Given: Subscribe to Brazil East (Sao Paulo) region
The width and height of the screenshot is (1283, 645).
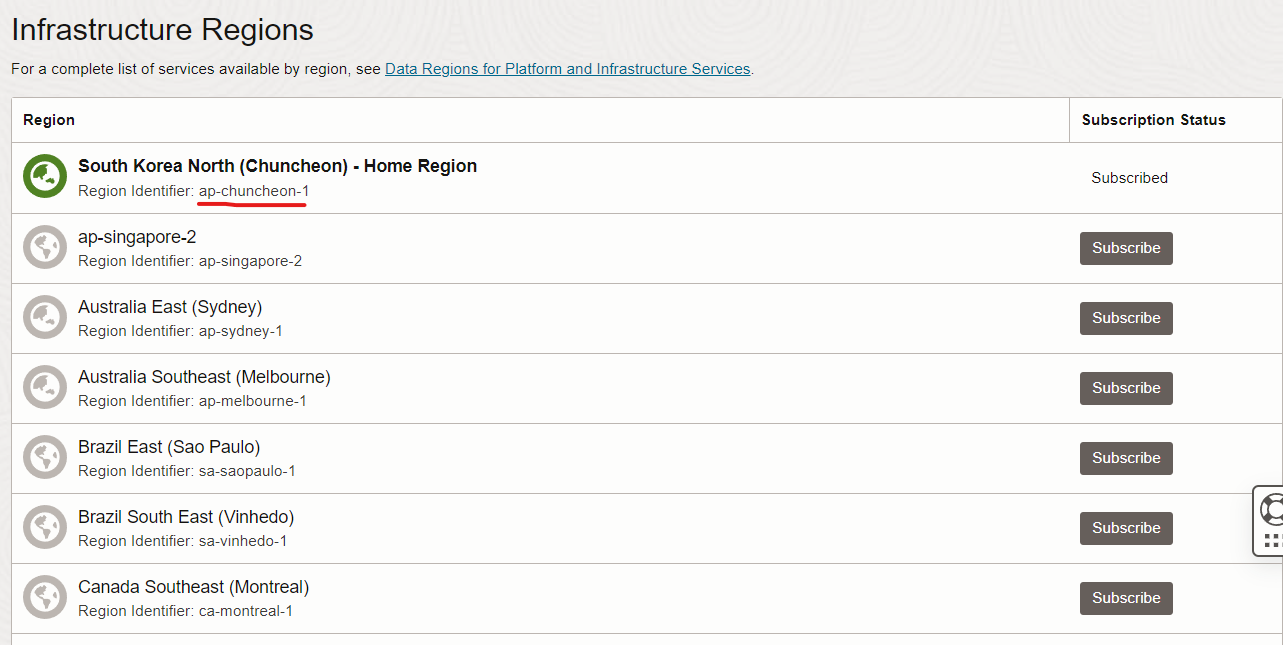Looking at the screenshot, I should [1126, 458].
